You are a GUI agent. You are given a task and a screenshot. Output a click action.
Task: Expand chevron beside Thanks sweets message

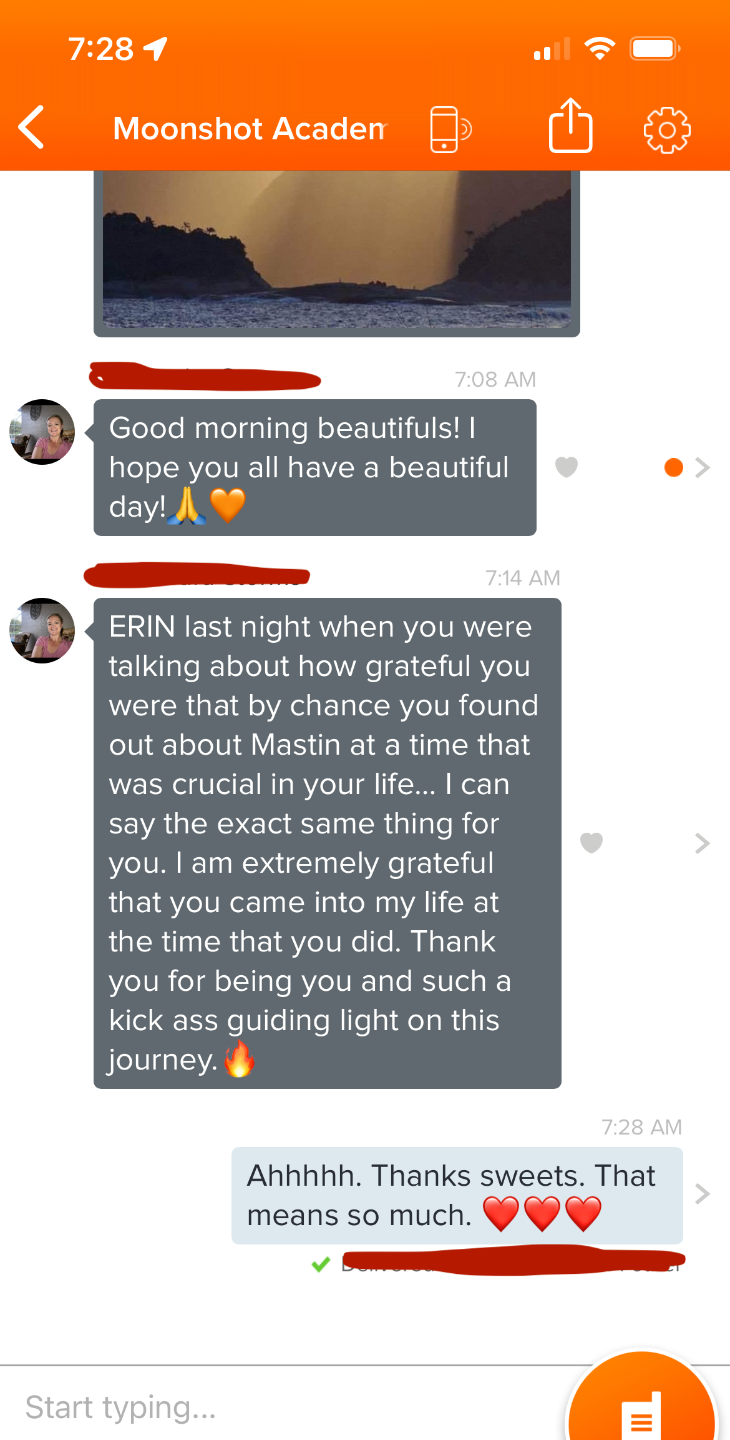(703, 1194)
